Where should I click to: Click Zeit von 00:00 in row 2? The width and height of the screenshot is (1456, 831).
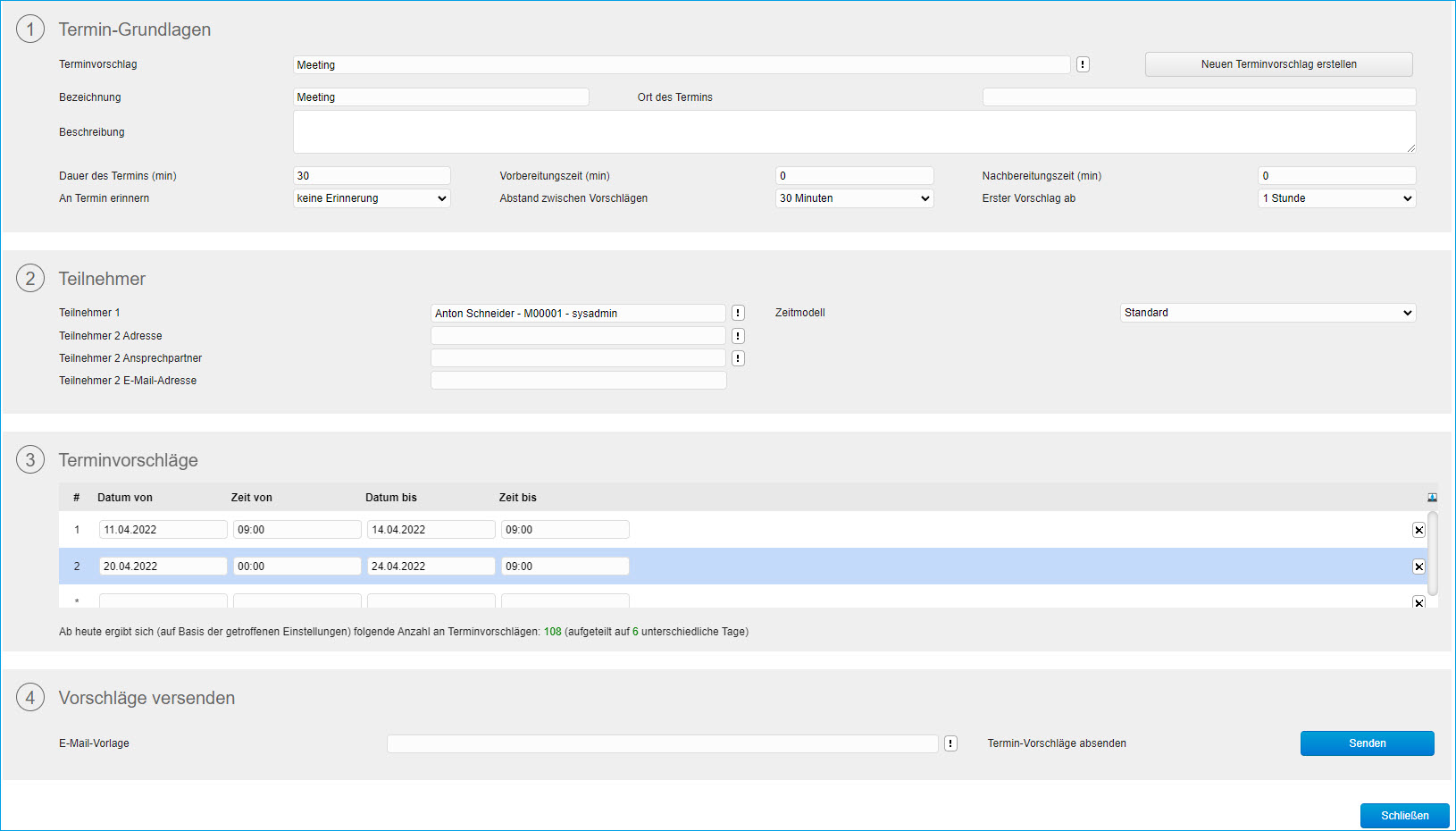(x=297, y=567)
